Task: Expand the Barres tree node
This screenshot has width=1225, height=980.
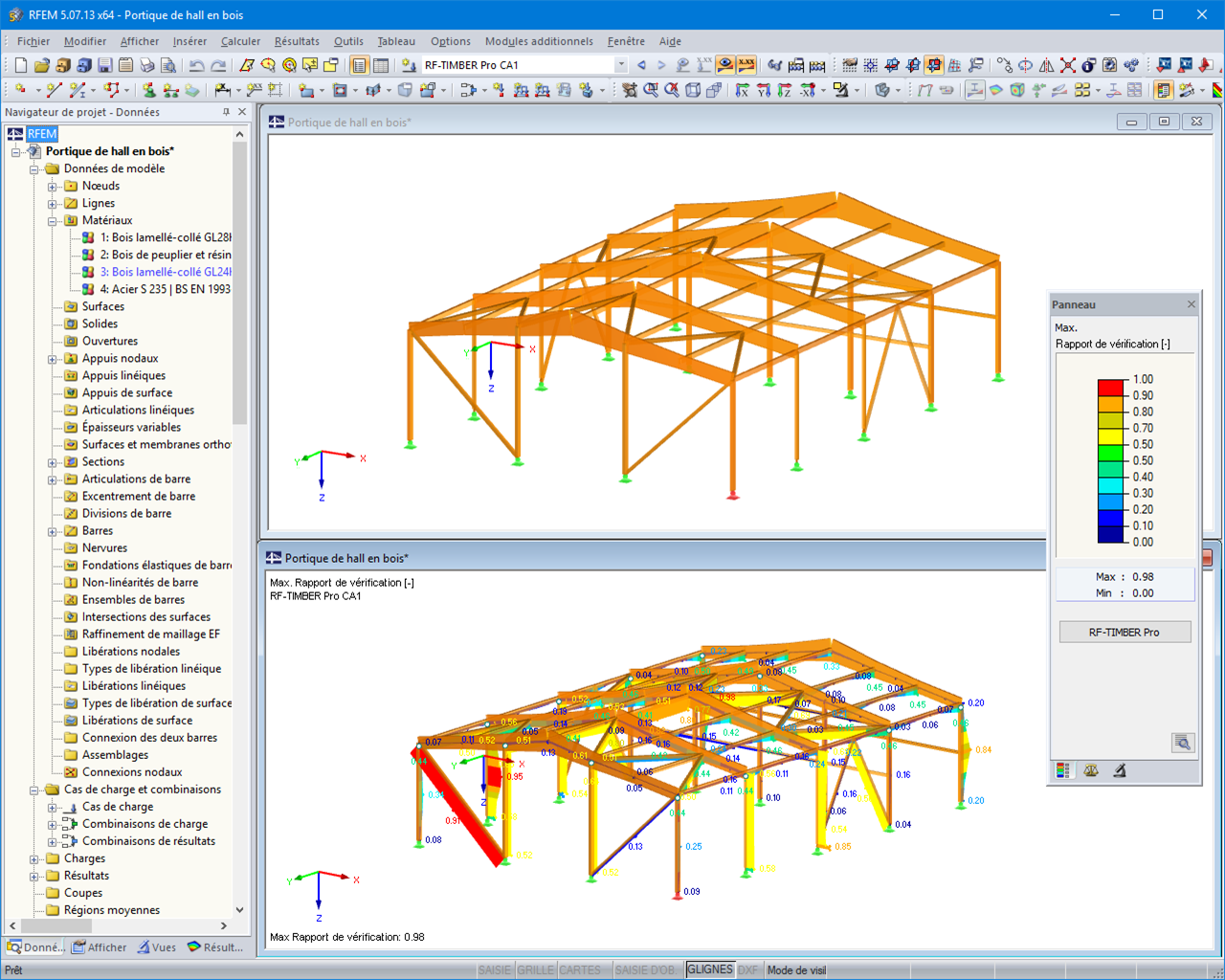Action: click(x=53, y=531)
